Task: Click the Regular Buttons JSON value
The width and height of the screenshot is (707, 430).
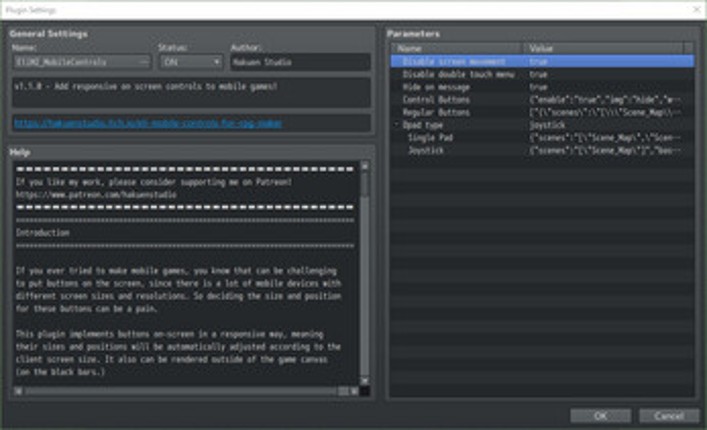Action: click(605, 112)
